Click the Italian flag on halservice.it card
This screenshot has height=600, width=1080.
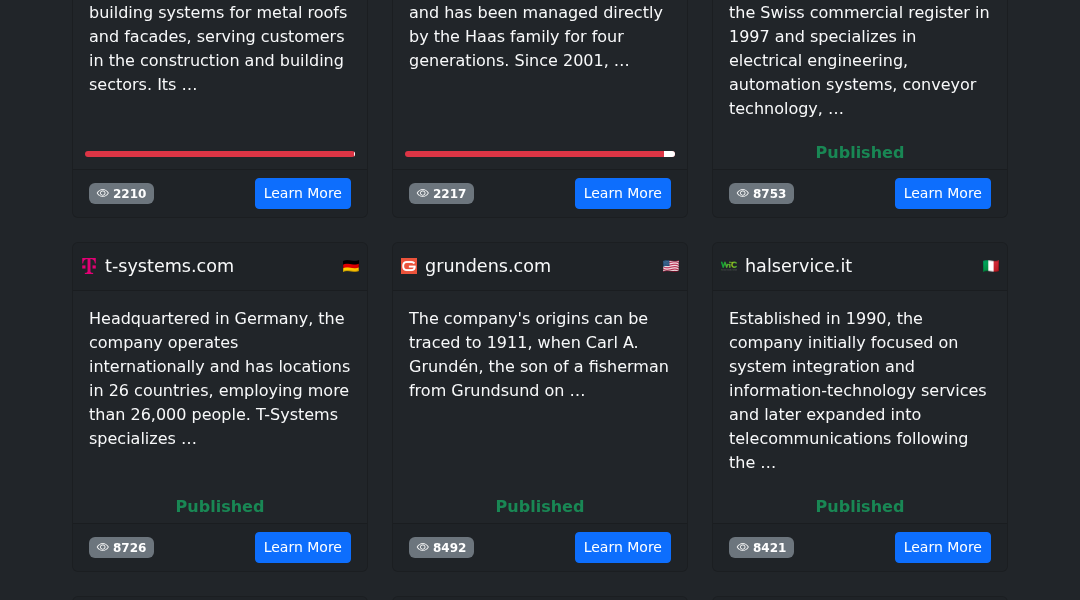click(990, 266)
